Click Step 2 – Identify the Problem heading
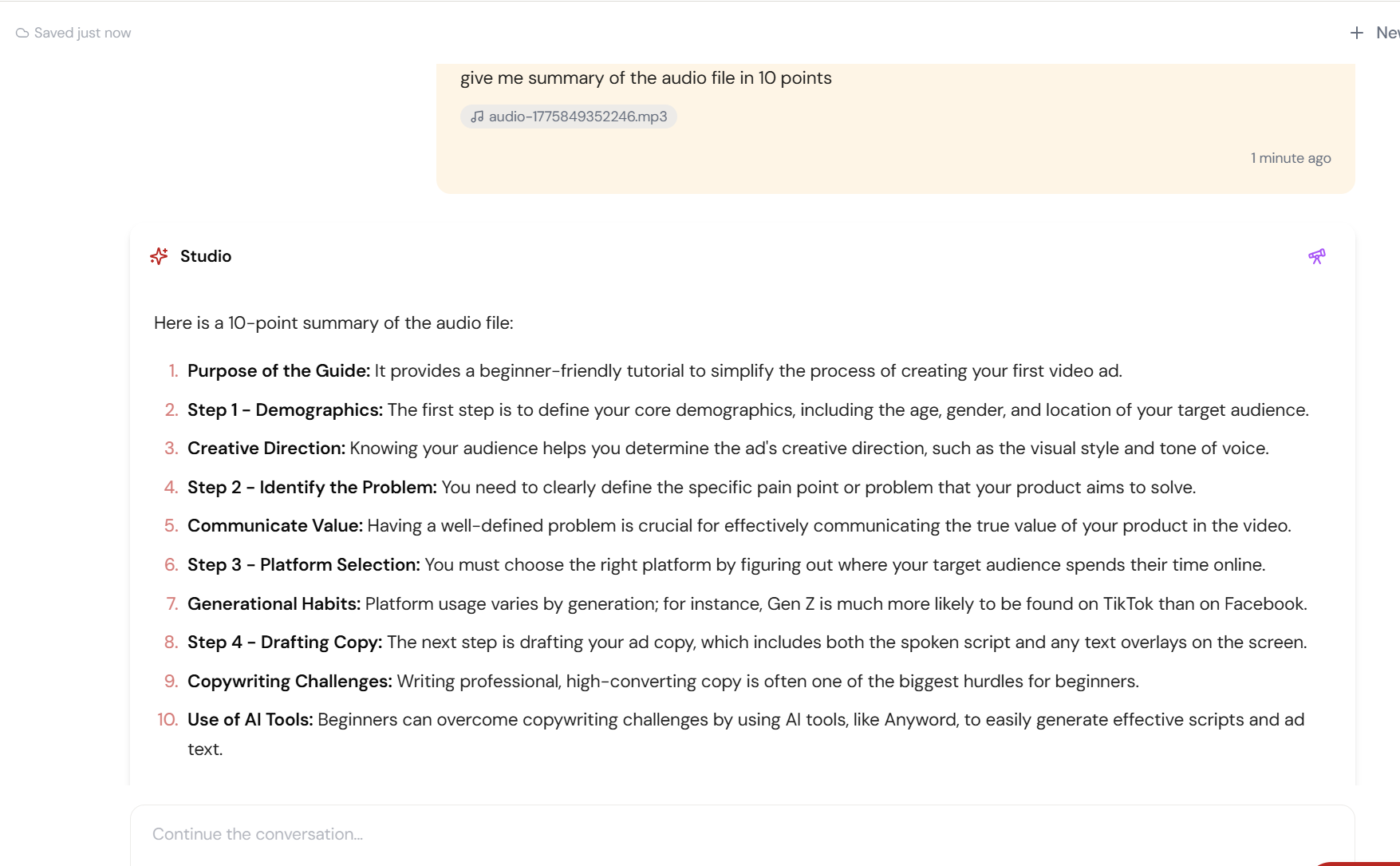1400x866 pixels. 312,488
